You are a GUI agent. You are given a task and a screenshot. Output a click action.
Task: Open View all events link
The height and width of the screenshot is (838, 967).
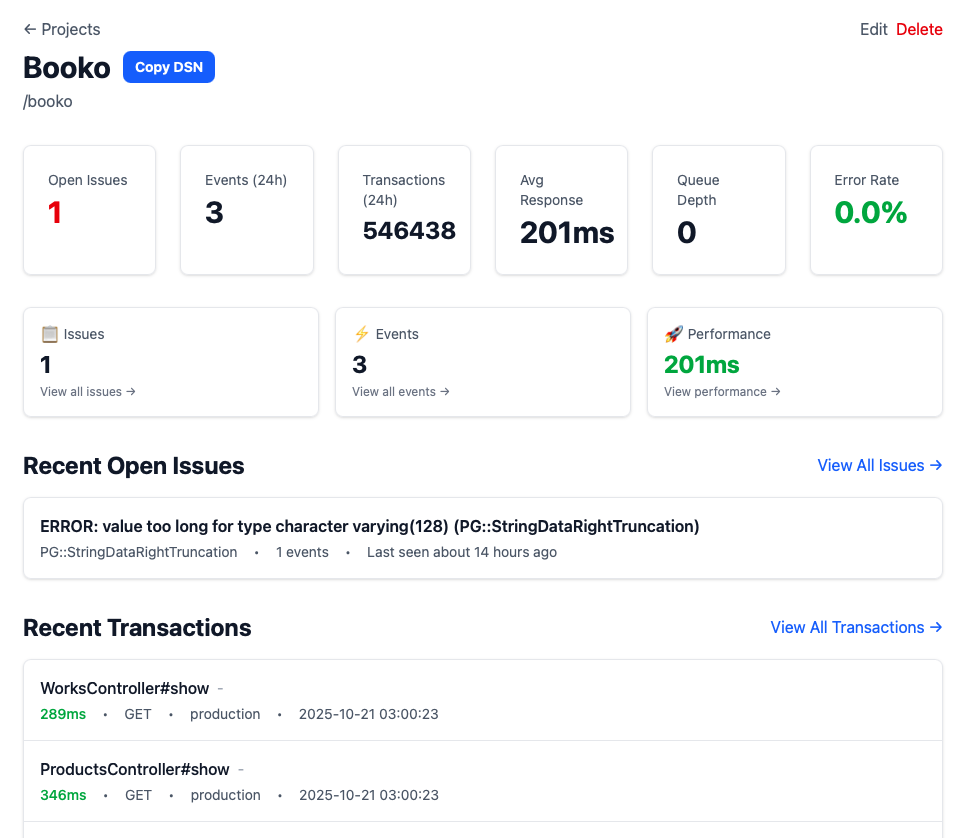coord(400,392)
